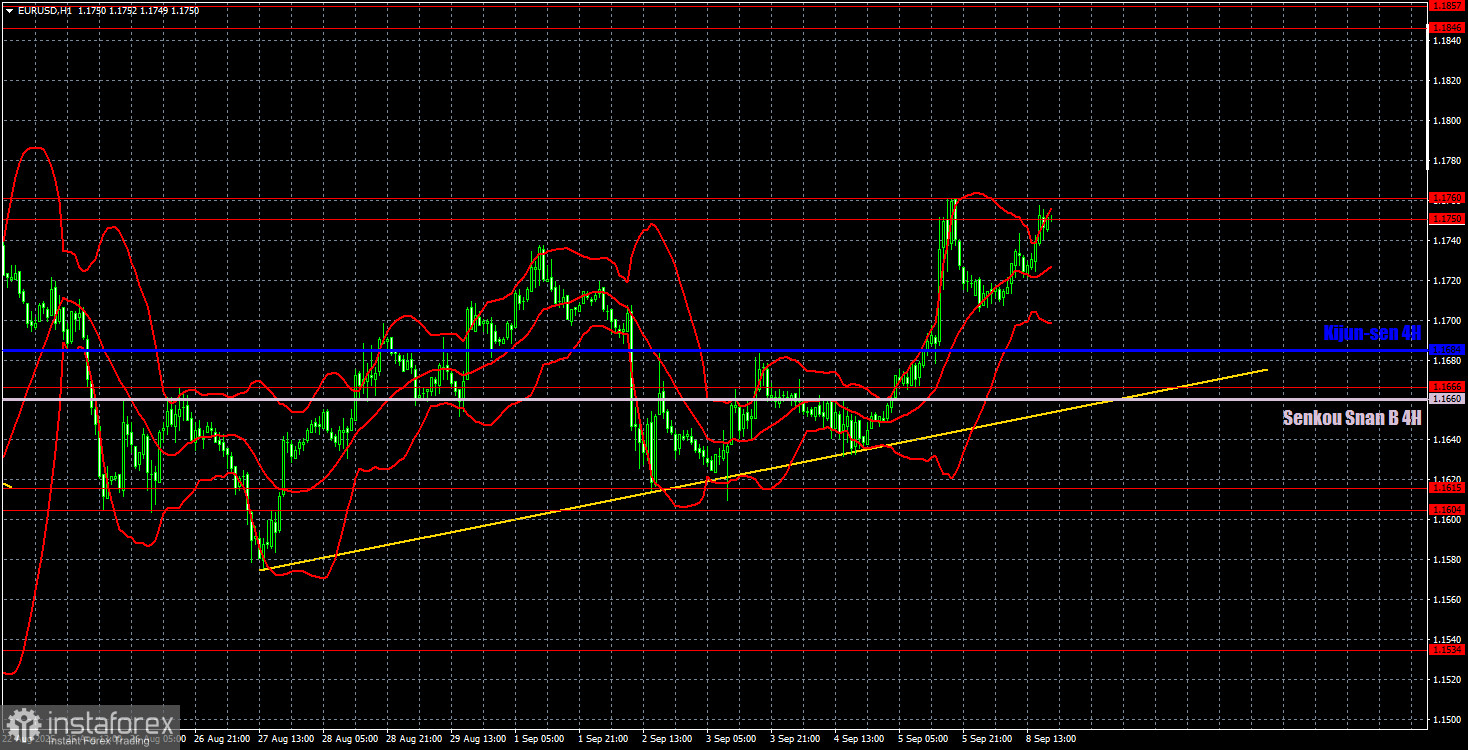Click the 26 Aug 21:00 time label
The width and height of the screenshot is (1468, 750).
[x=220, y=739]
